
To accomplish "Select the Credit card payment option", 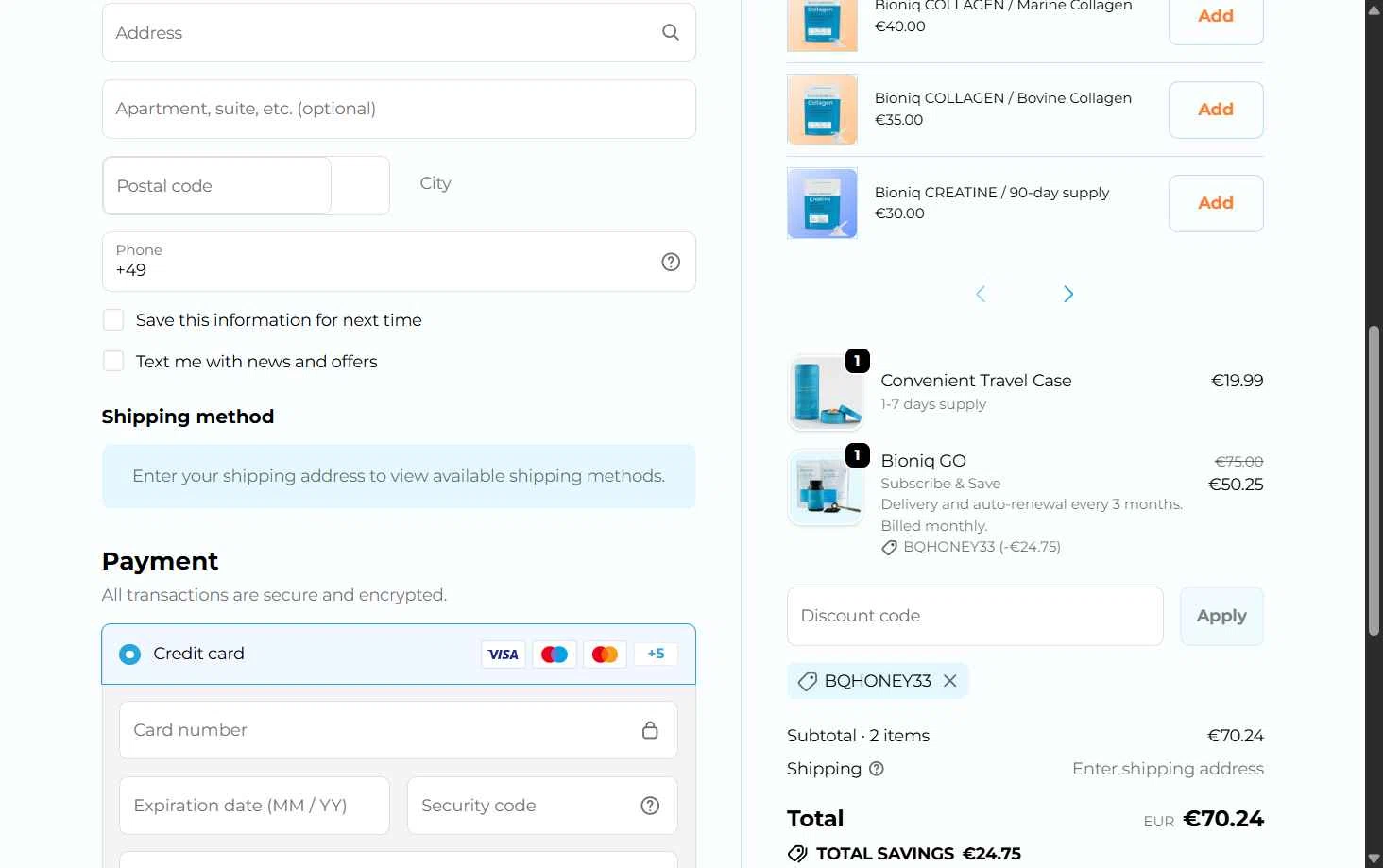I will (129, 654).
